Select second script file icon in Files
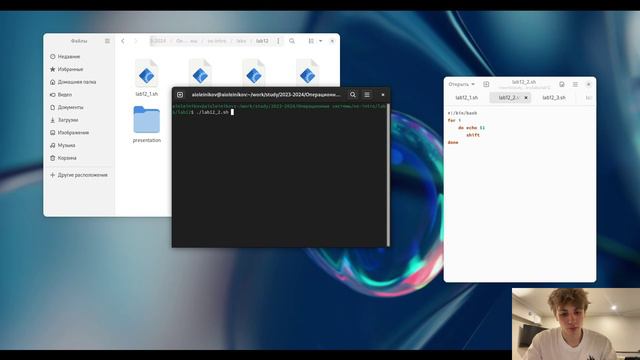 pos(200,73)
